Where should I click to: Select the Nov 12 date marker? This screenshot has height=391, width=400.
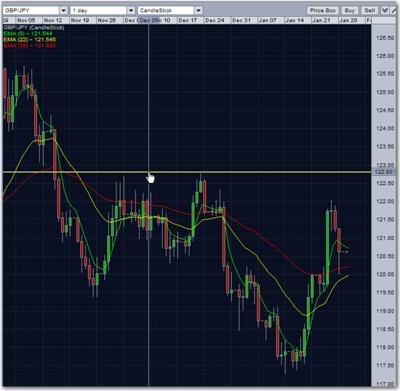[x=53, y=20]
